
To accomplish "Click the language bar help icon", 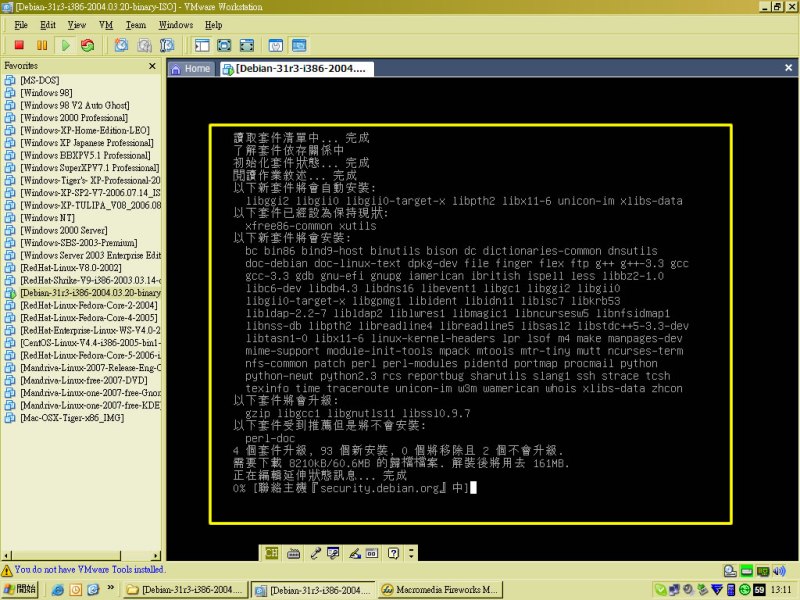I will click(x=393, y=553).
